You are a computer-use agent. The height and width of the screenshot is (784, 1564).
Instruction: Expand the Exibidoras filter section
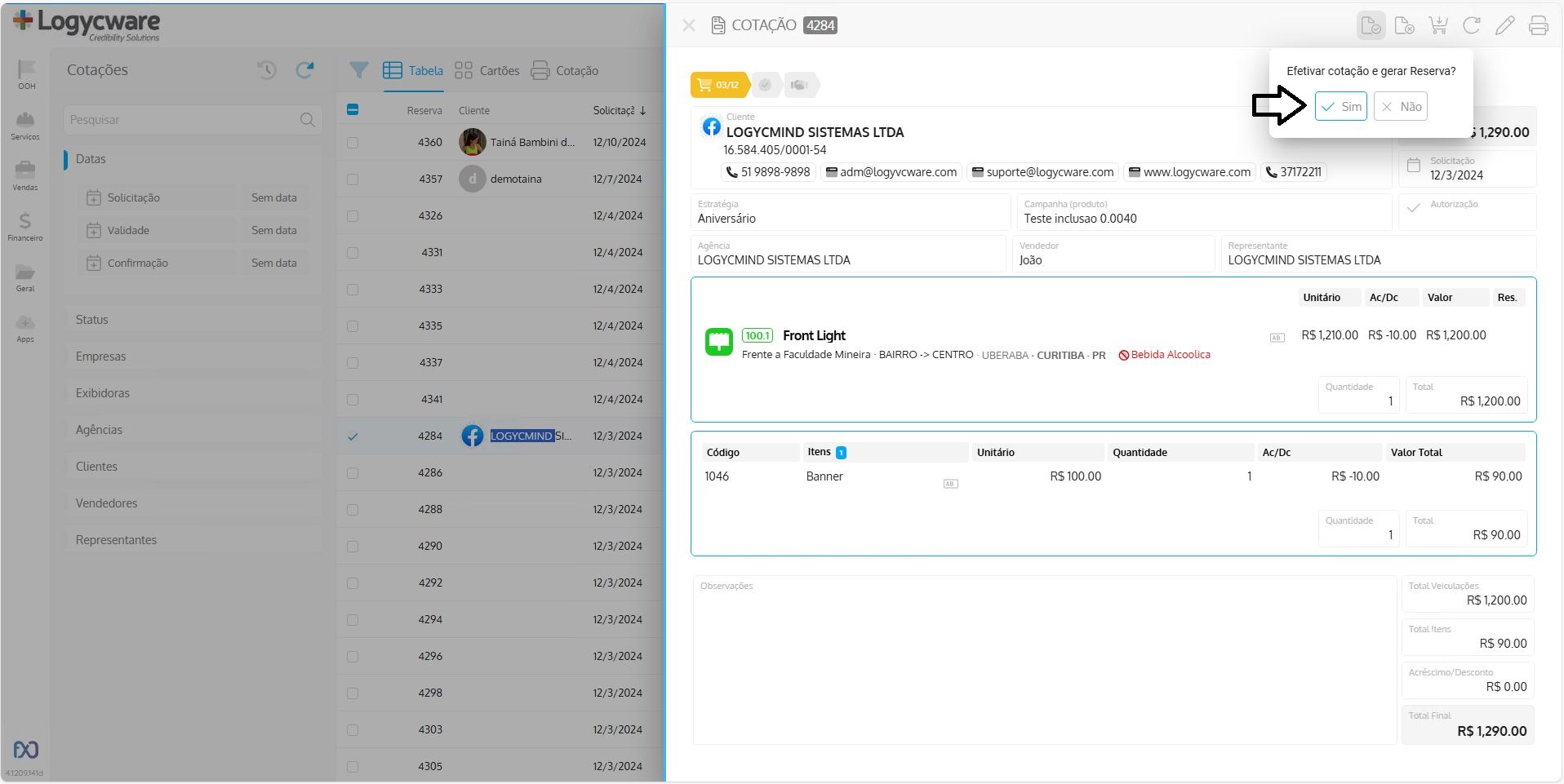[x=193, y=393]
